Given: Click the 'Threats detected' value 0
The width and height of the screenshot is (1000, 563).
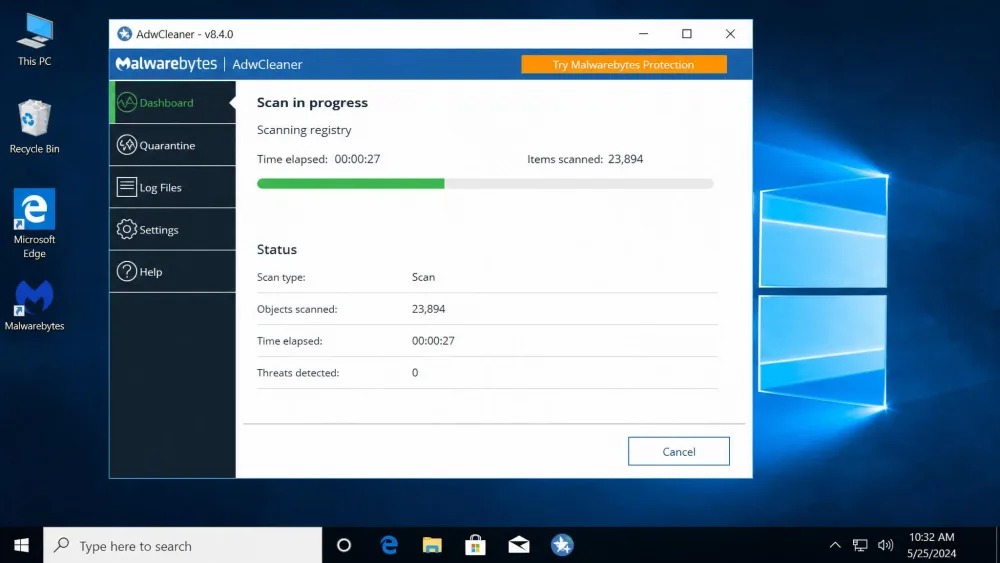Looking at the screenshot, I should [x=415, y=372].
